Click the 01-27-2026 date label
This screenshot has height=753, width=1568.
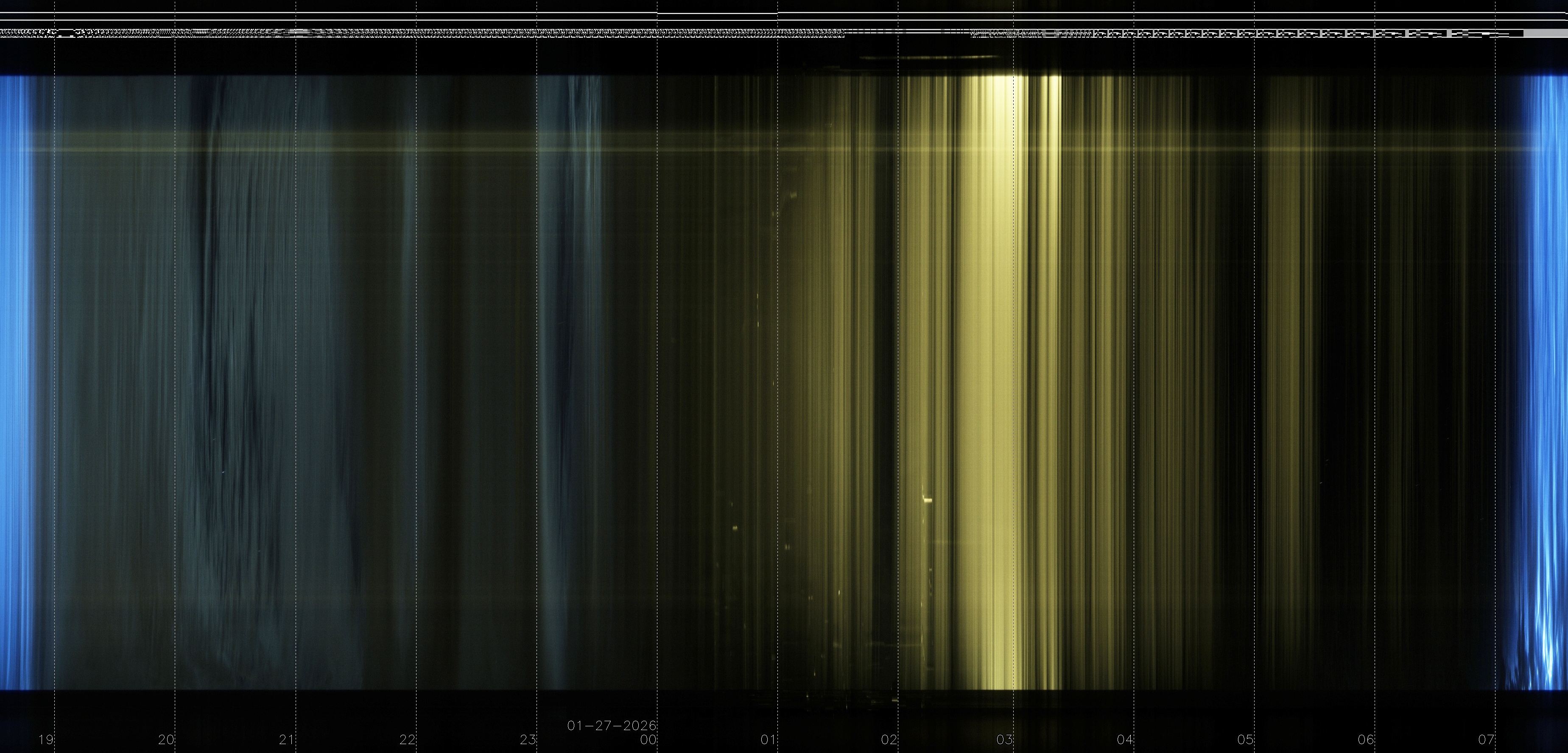(611, 725)
